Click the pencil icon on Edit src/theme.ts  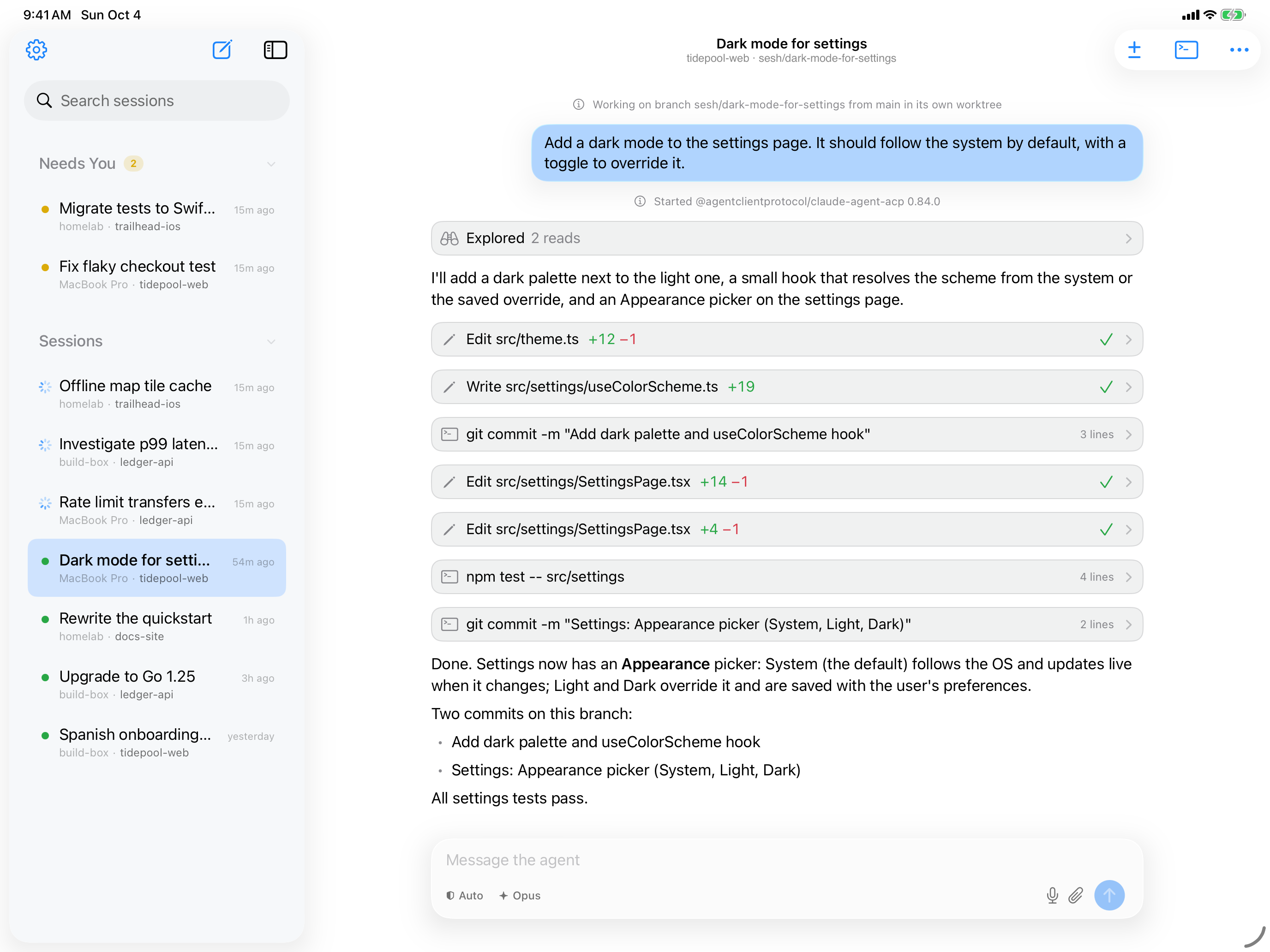[449, 340]
